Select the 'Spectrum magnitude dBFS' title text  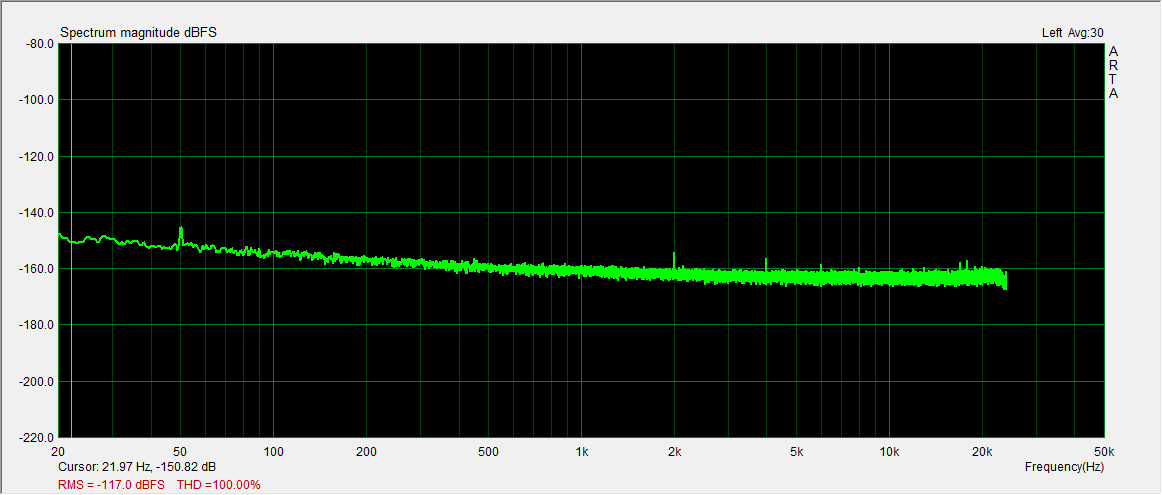tap(138, 33)
